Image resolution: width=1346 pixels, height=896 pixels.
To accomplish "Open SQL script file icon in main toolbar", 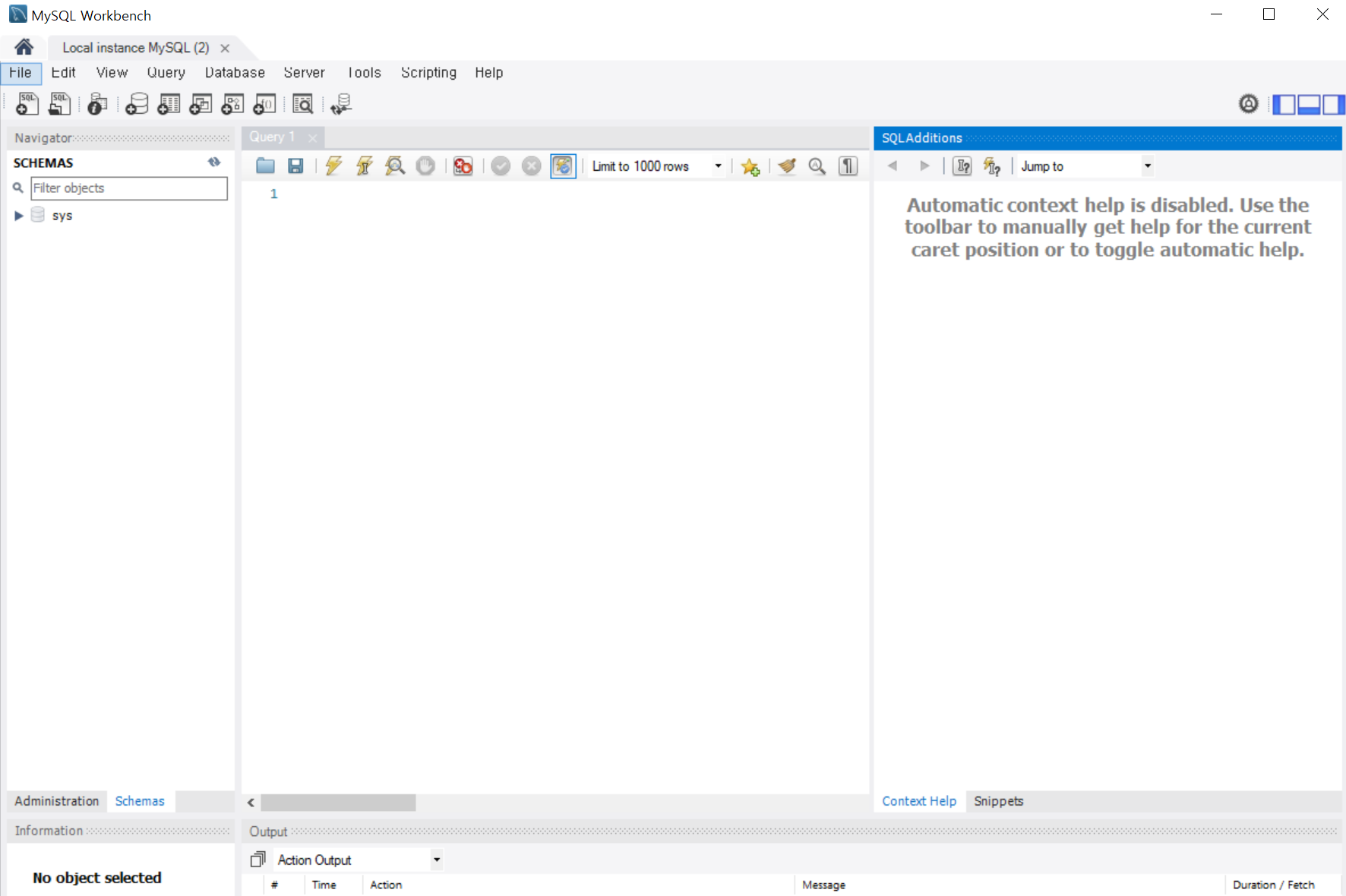I will (59, 103).
